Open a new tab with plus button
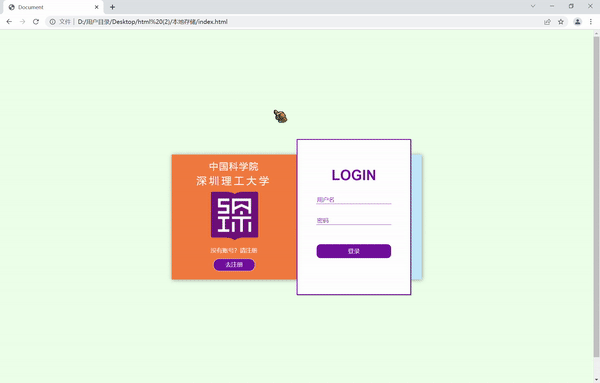600x383 pixels. [x=112, y=7]
